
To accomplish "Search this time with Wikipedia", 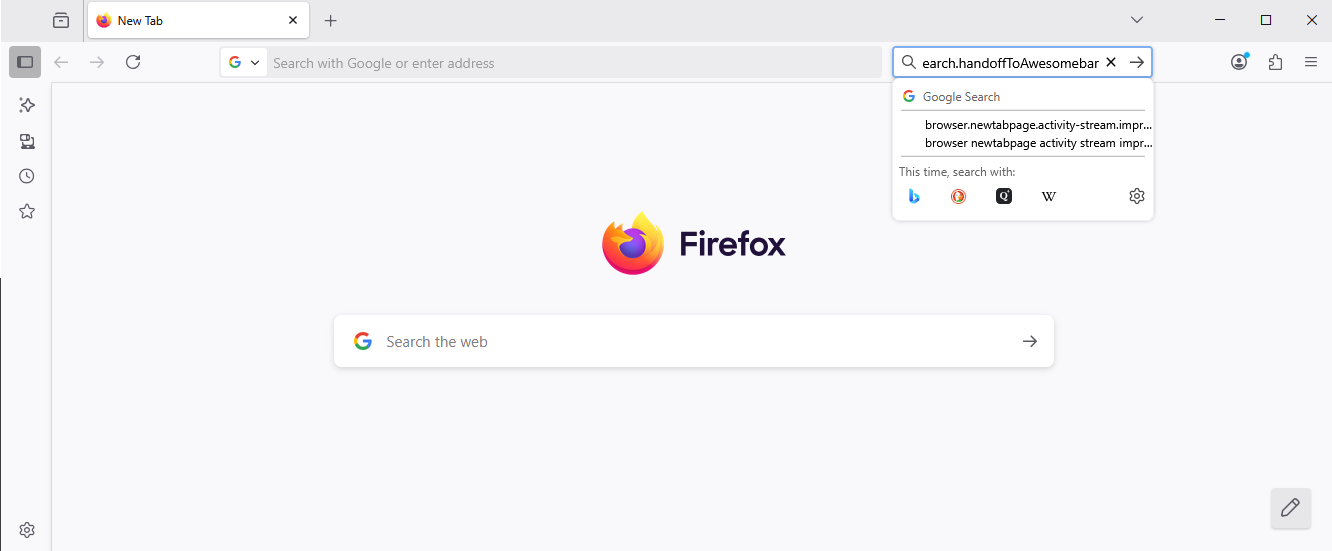I will pos(1048,196).
